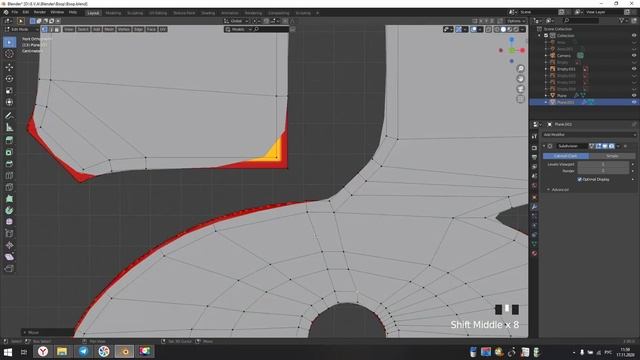Toggle visibility eye for Plane.001 row
Screen dimensions: 640x360
pyautogui.click(x=634, y=102)
